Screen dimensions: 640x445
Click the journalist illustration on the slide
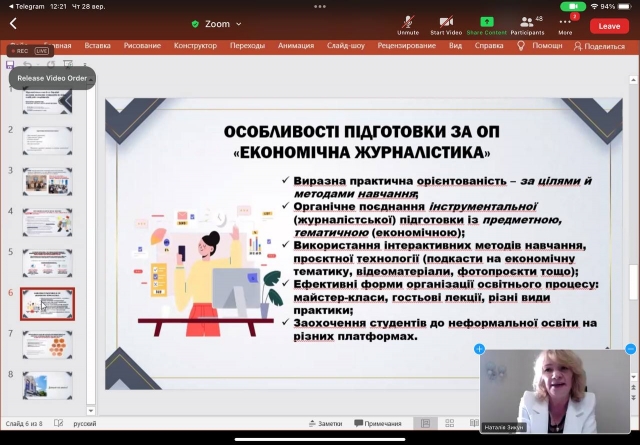[207, 271]
